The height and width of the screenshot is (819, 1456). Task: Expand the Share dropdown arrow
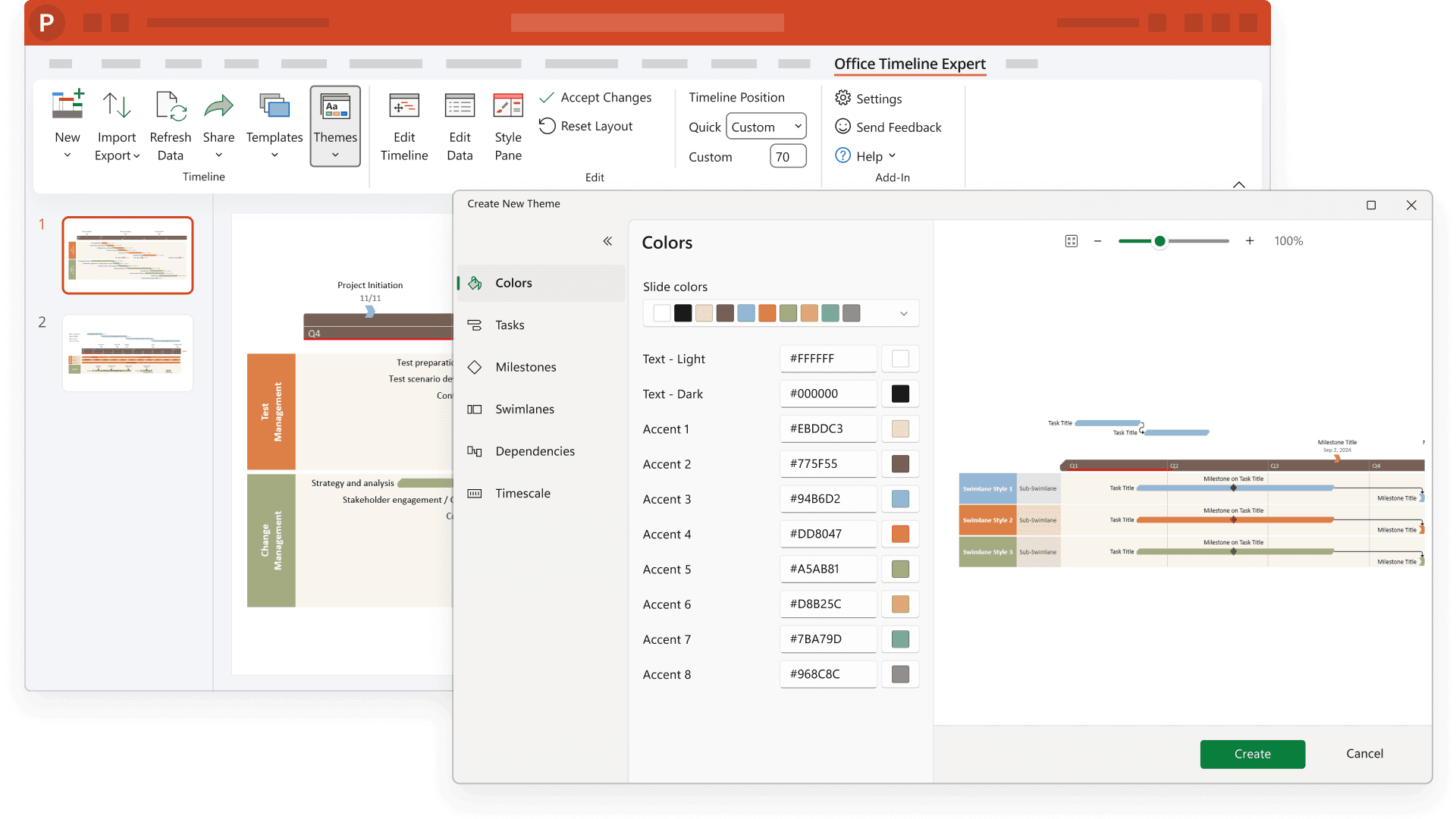click(218, 155)
